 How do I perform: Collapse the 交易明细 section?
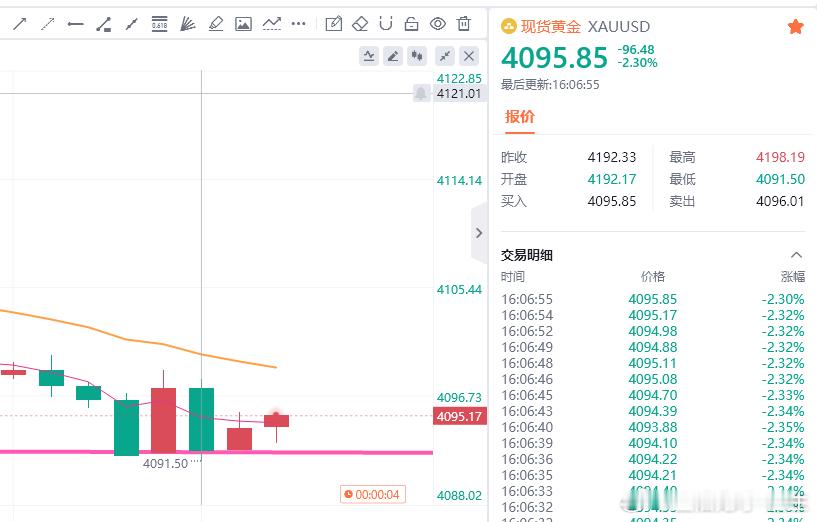(796, 255)
